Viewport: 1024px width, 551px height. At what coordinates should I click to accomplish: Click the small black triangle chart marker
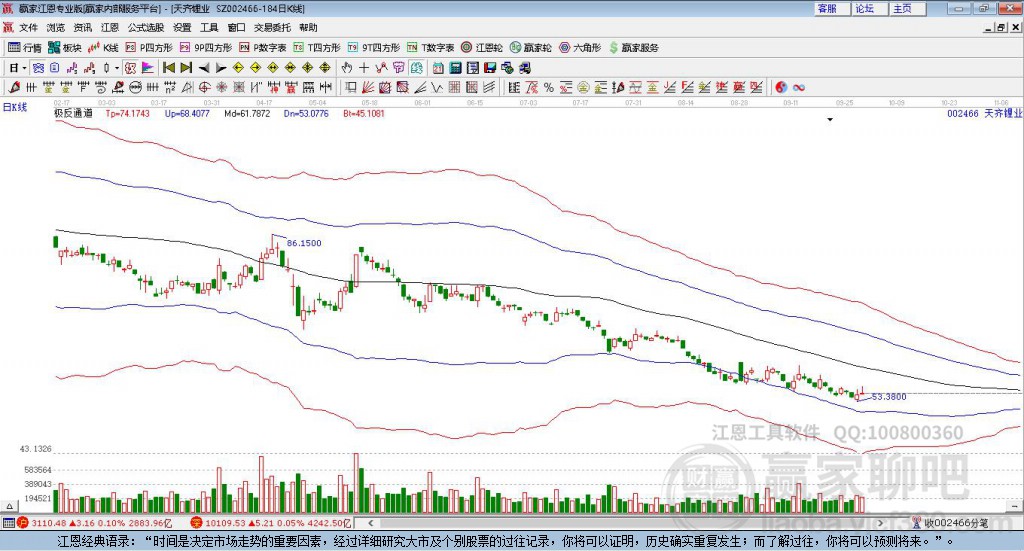(830, 119)
